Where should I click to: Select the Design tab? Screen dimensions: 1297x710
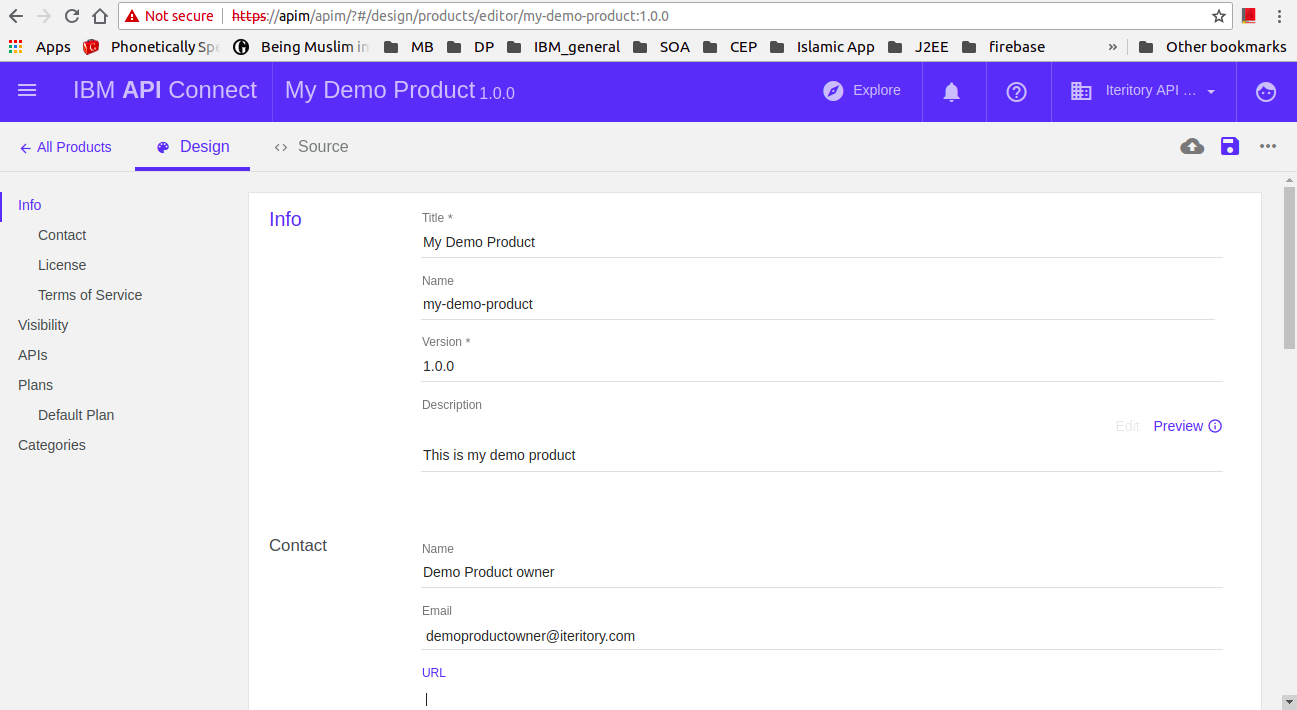(x=193, y=147)
